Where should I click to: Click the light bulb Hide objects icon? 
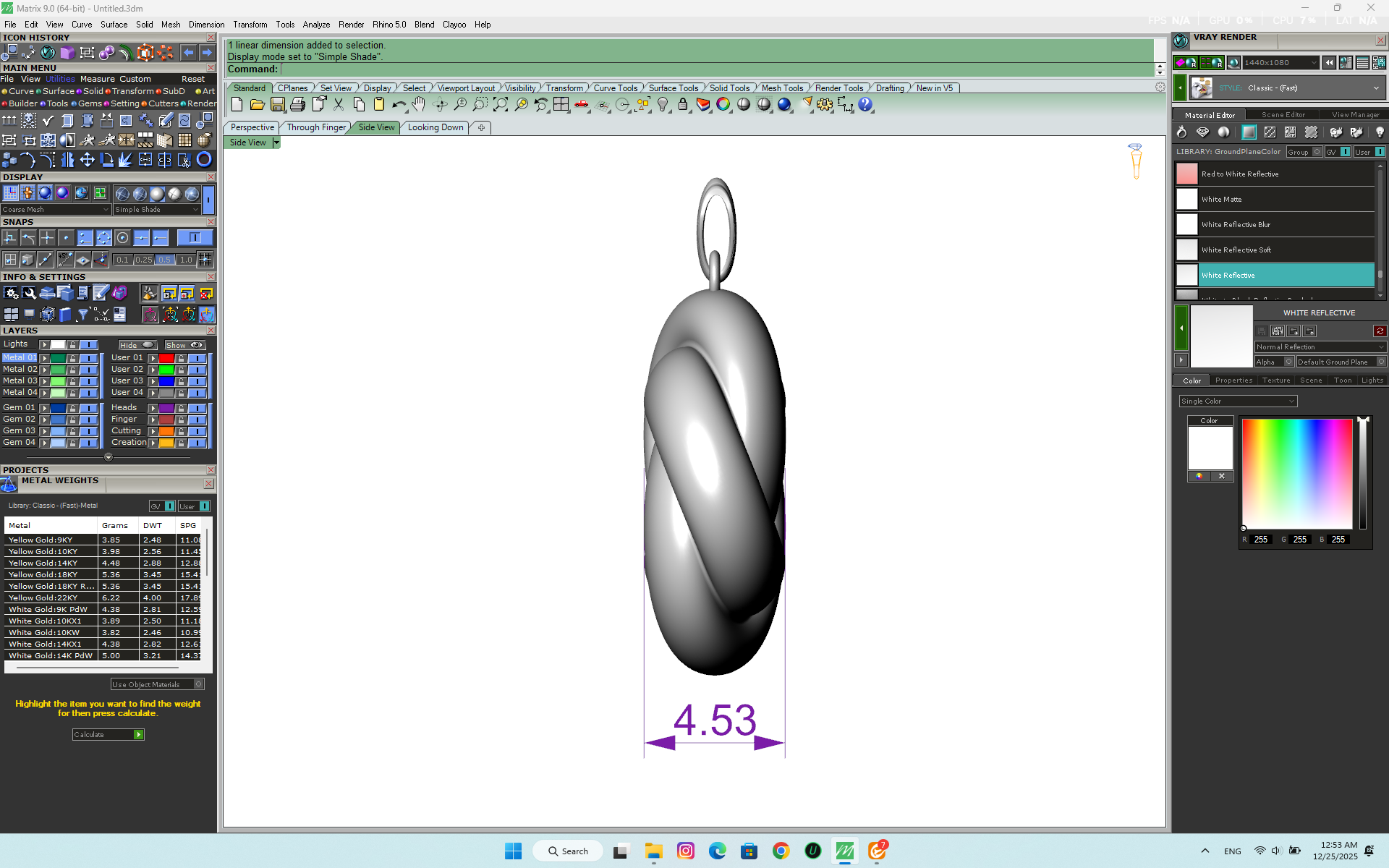tap(663, 105)
